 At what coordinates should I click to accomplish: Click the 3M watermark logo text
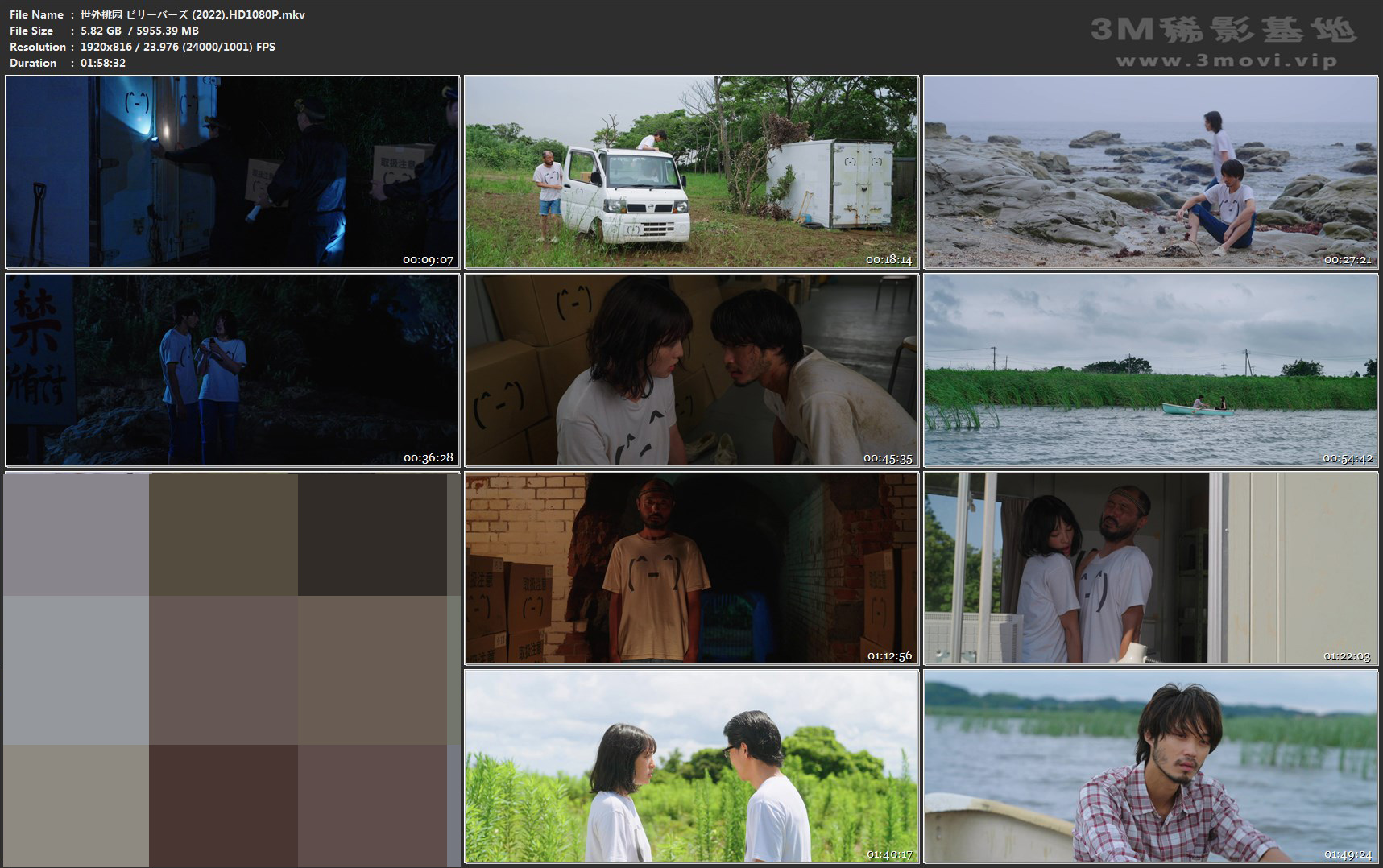pyautogui.click(x=1223, y=31)
